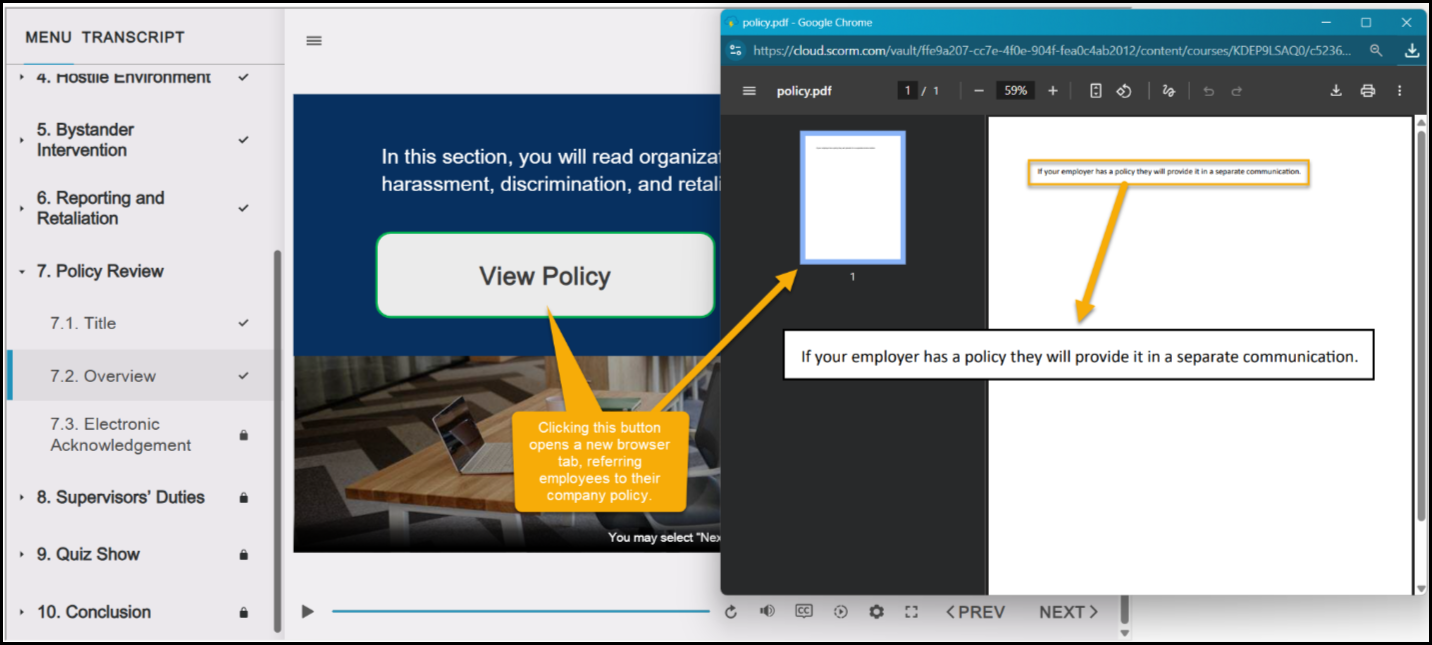
Task: Click lock icon beside Supervisors' Duties
Action: pyautogui.click(x=243, y=497)
